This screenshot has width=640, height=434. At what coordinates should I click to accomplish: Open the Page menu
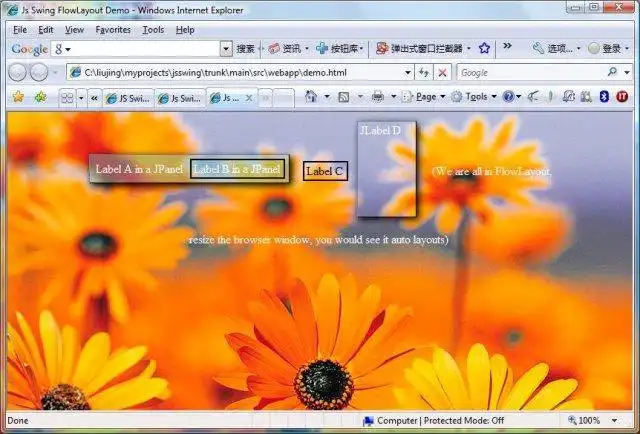(x=424, y=97)
